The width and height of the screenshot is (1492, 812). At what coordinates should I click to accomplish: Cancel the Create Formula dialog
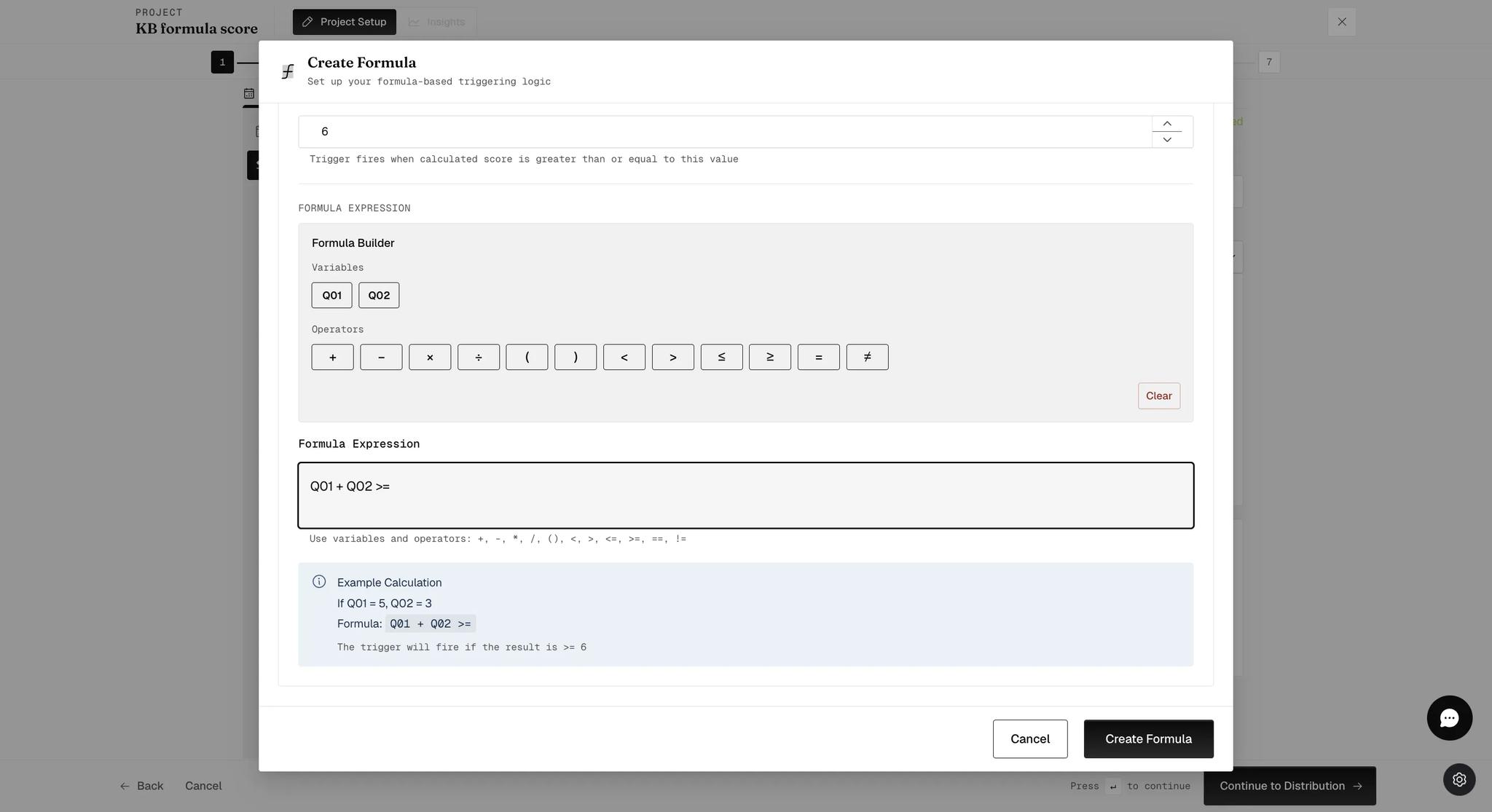[x=1030, y=739]
